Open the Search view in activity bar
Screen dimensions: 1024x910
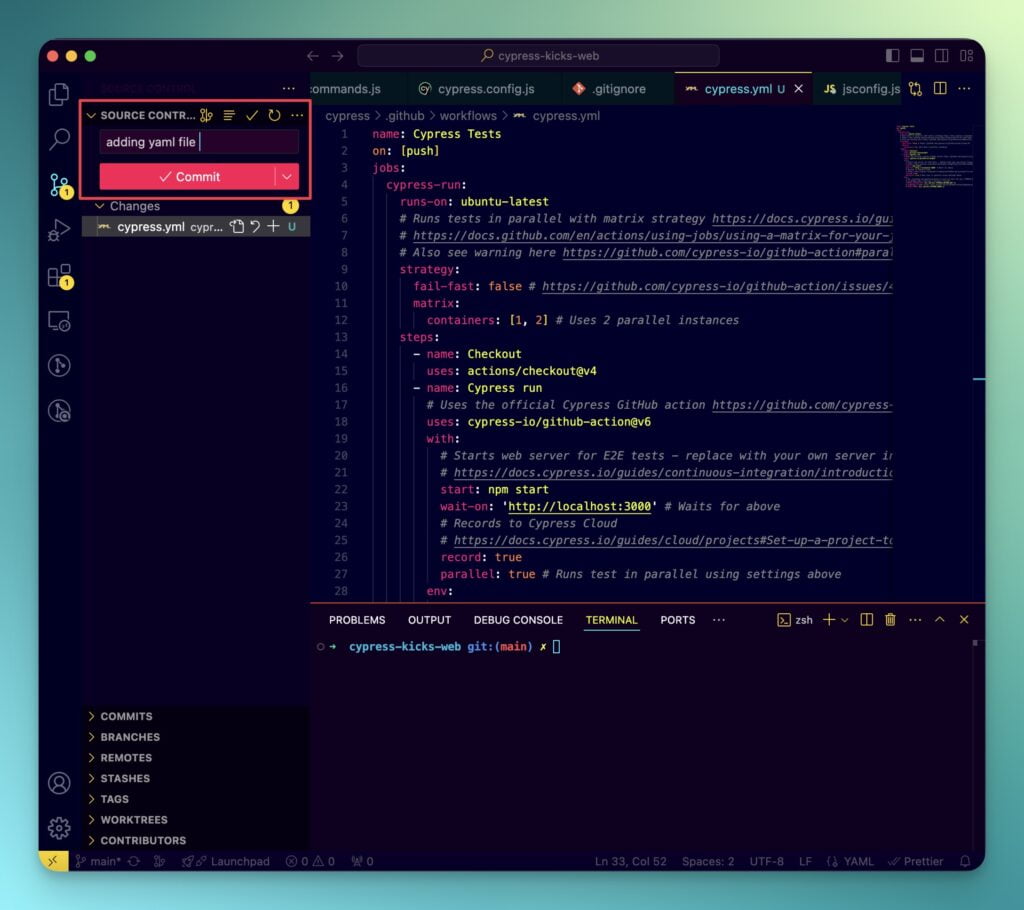(59, 139)
